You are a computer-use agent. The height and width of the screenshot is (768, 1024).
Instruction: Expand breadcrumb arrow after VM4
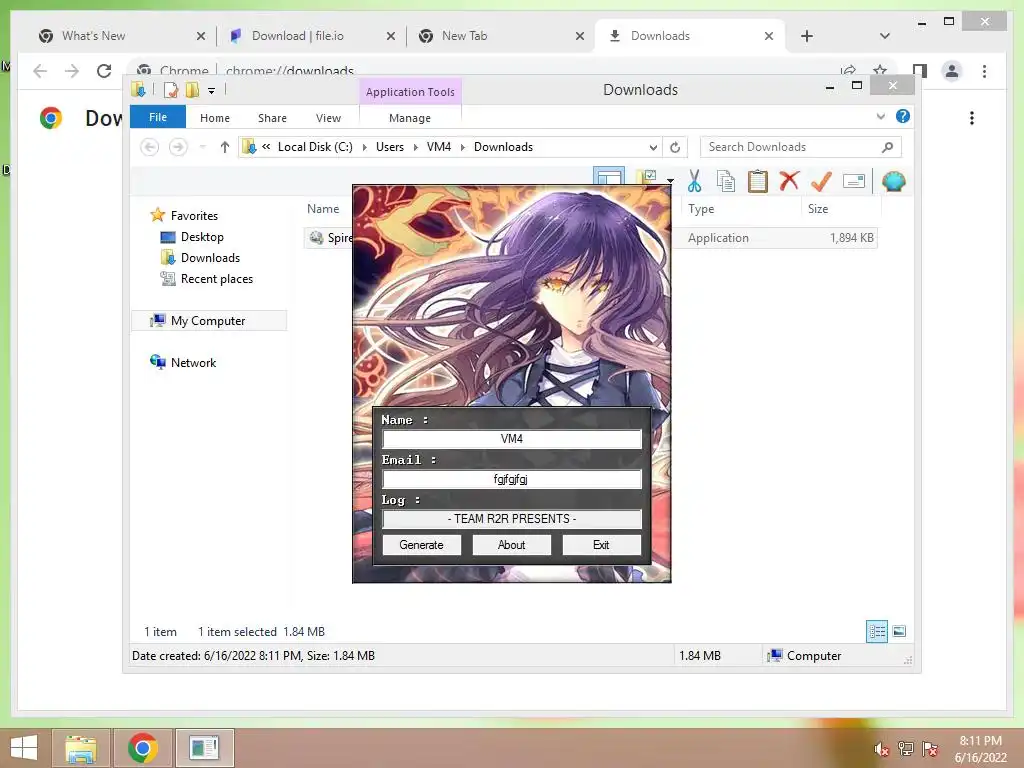point(462,147)
